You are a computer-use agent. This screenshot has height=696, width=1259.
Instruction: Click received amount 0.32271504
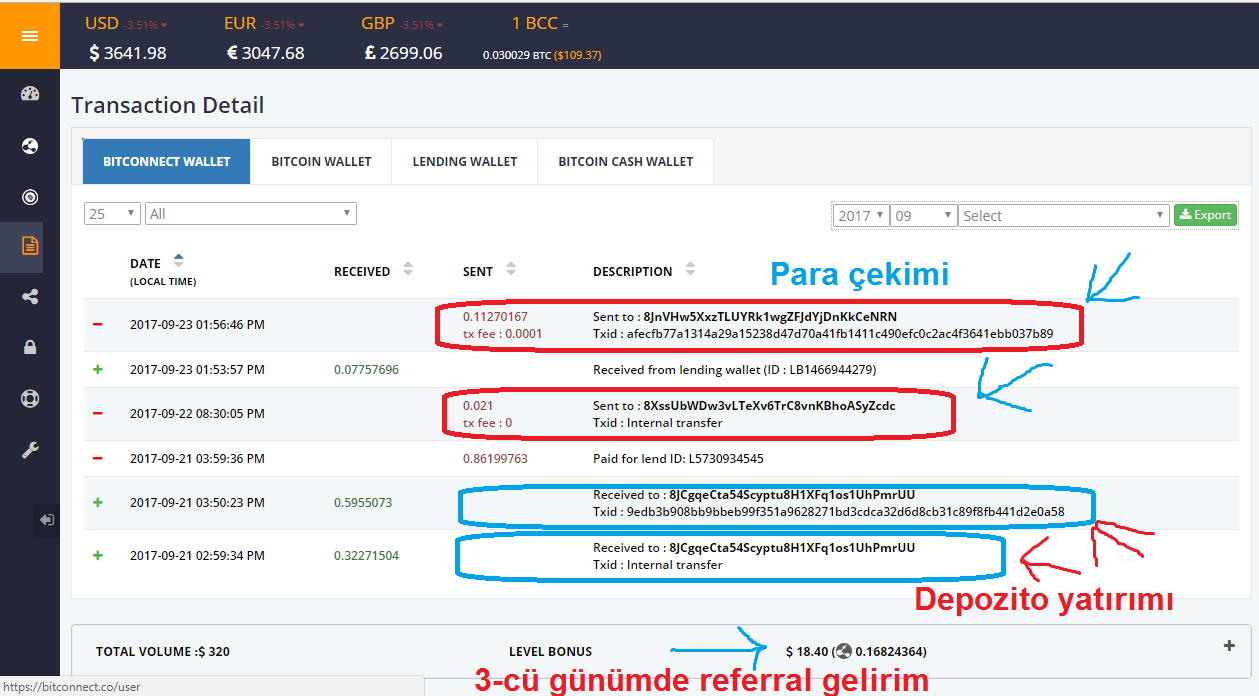[366, 556]
